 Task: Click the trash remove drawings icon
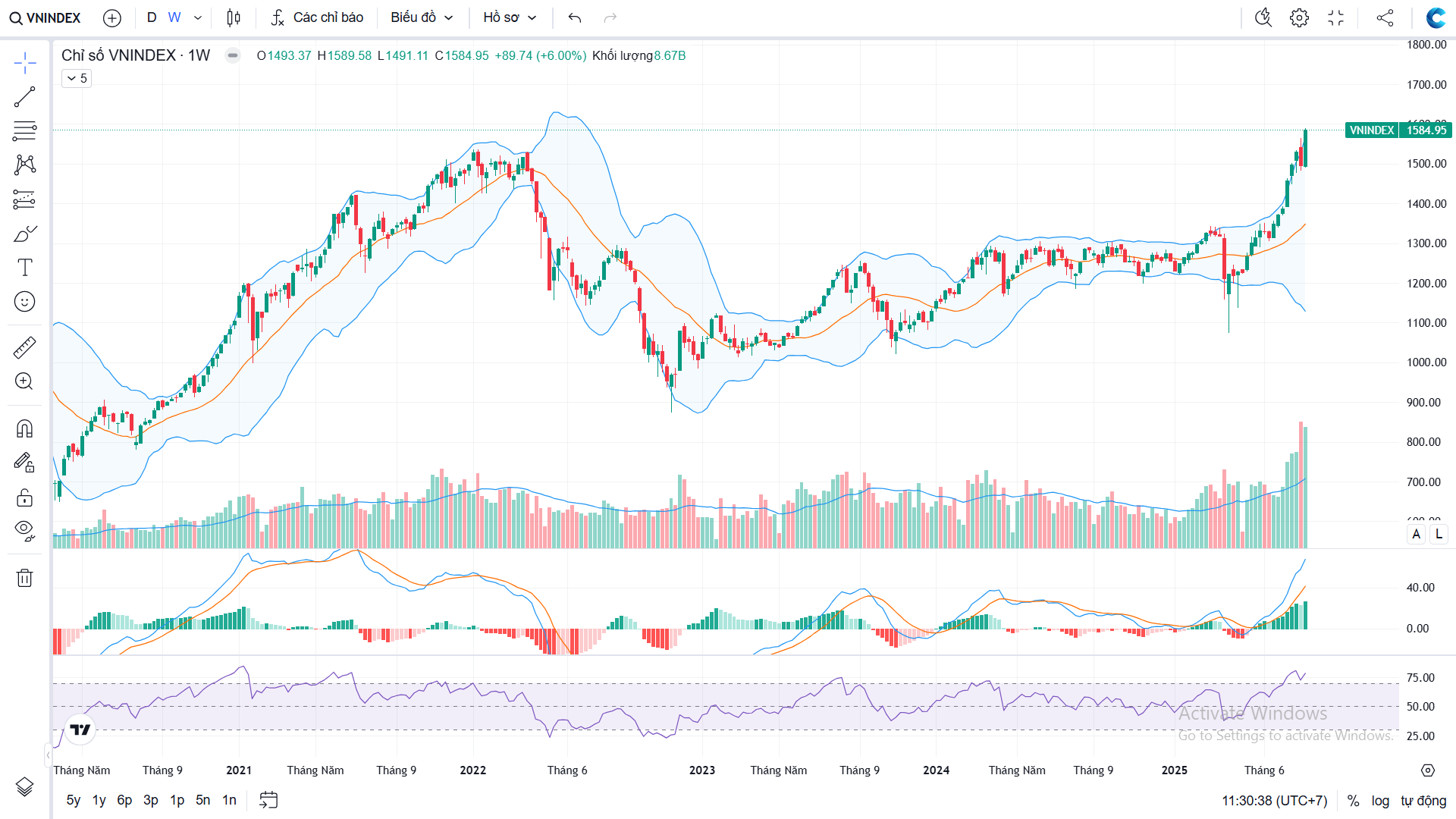click(24, 578)
